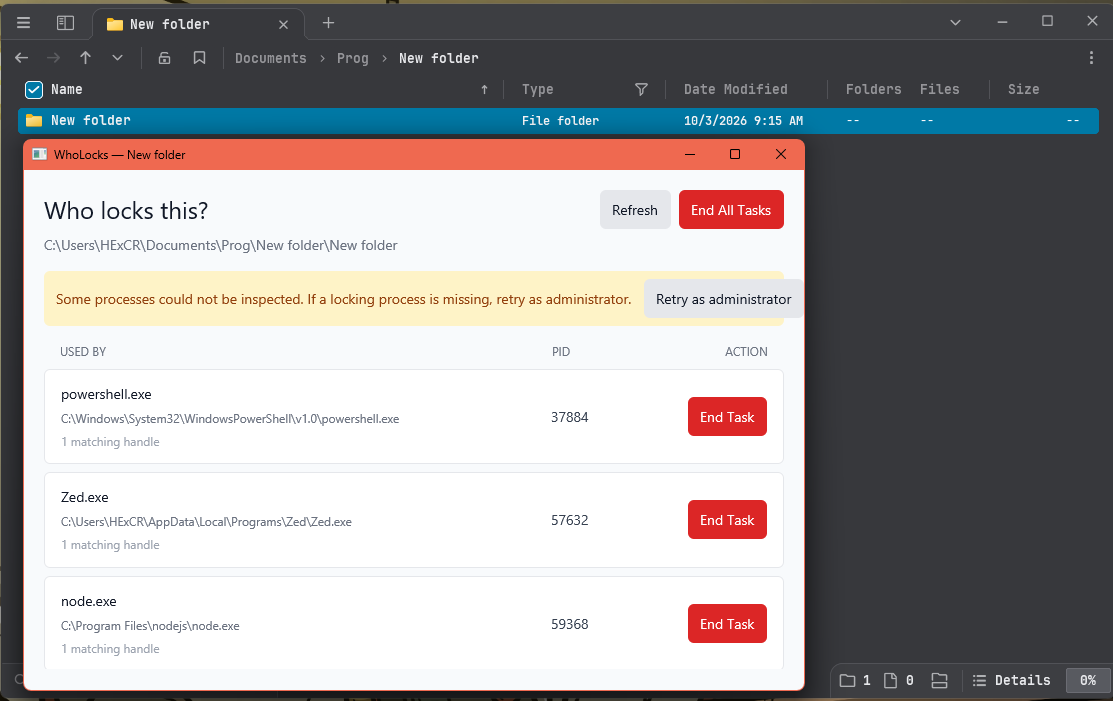Sort by Files column header
The image size is (1113, 701).
[x=939, y=89]
